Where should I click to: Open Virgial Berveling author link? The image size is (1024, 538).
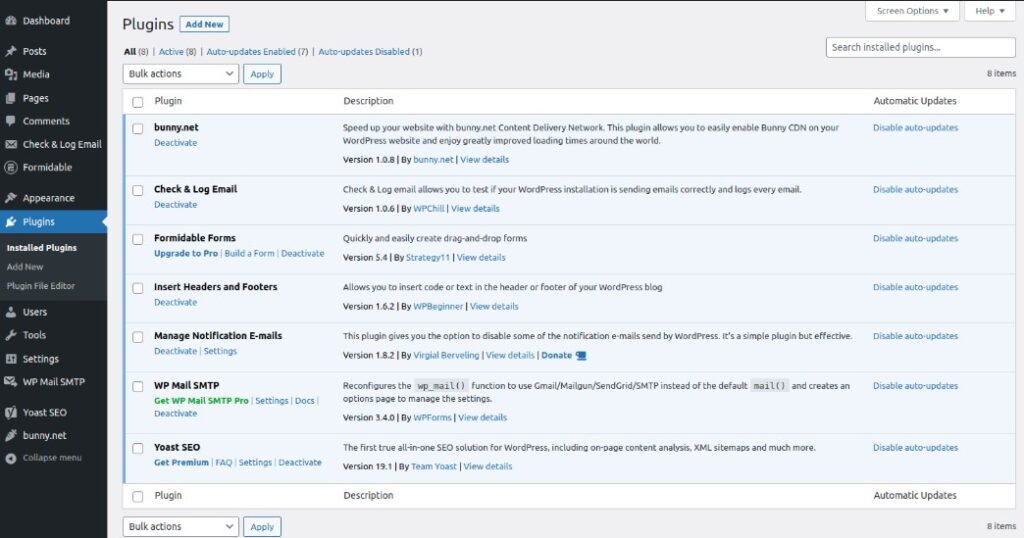click(447, 356)
